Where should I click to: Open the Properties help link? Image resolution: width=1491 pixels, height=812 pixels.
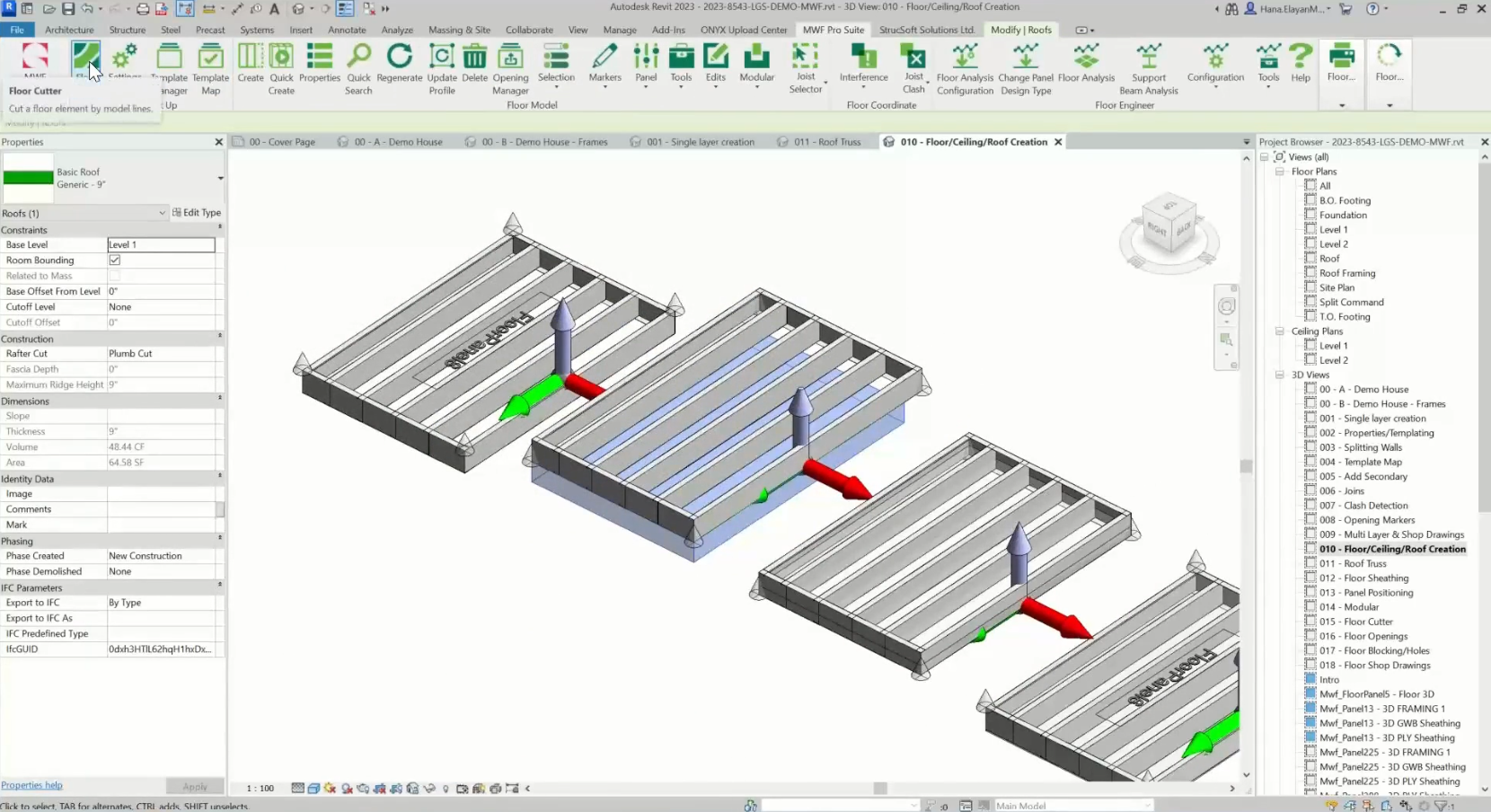[31, 784]
